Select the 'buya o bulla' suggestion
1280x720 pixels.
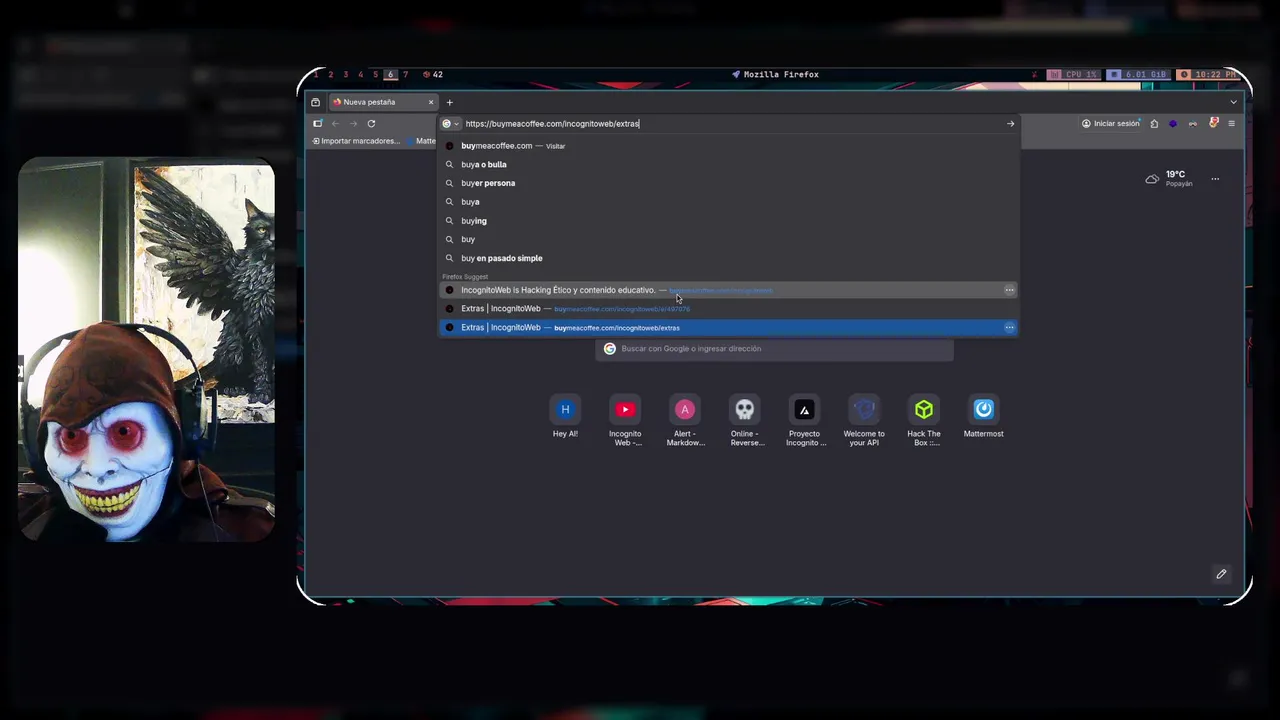point(729,165)
